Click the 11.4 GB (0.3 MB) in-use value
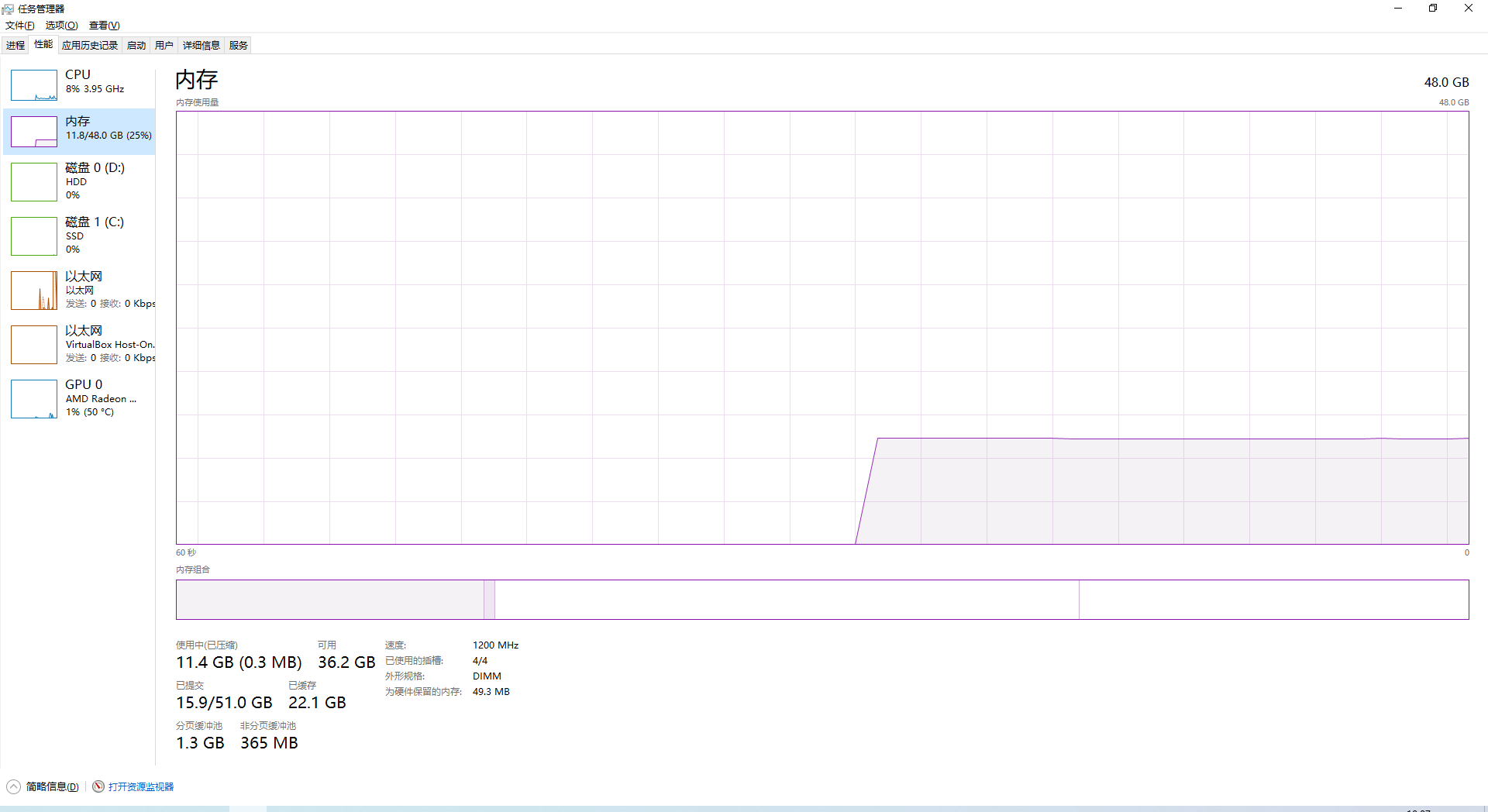 click(x=239, y=662)
